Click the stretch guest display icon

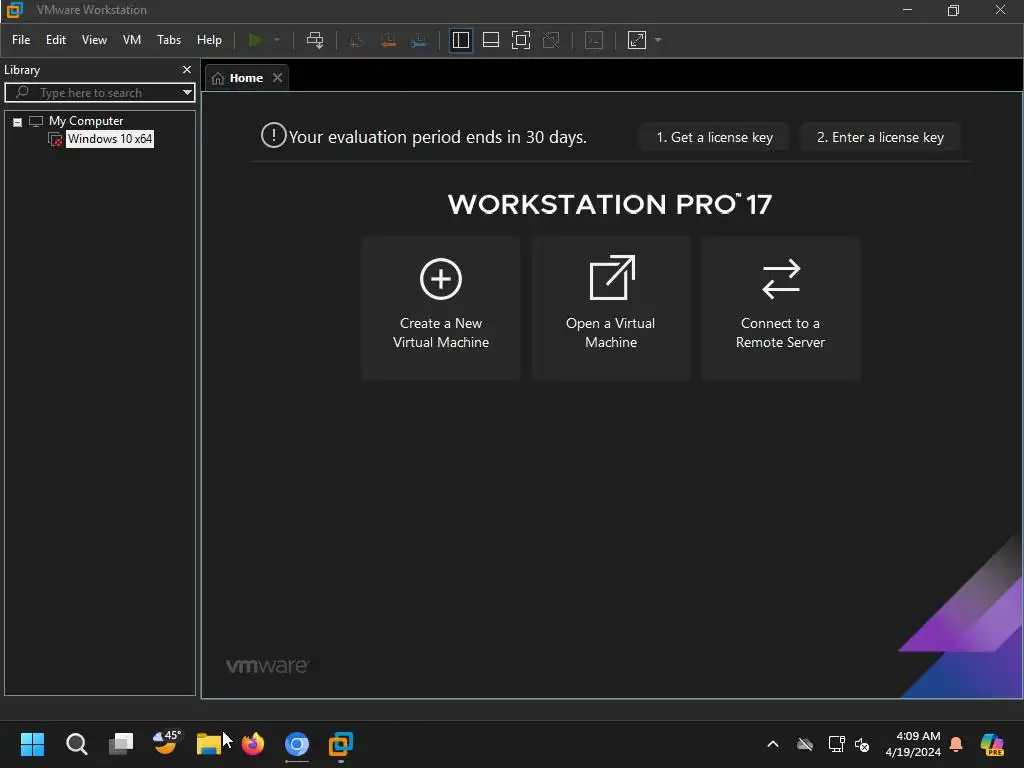tap(637, 40)
